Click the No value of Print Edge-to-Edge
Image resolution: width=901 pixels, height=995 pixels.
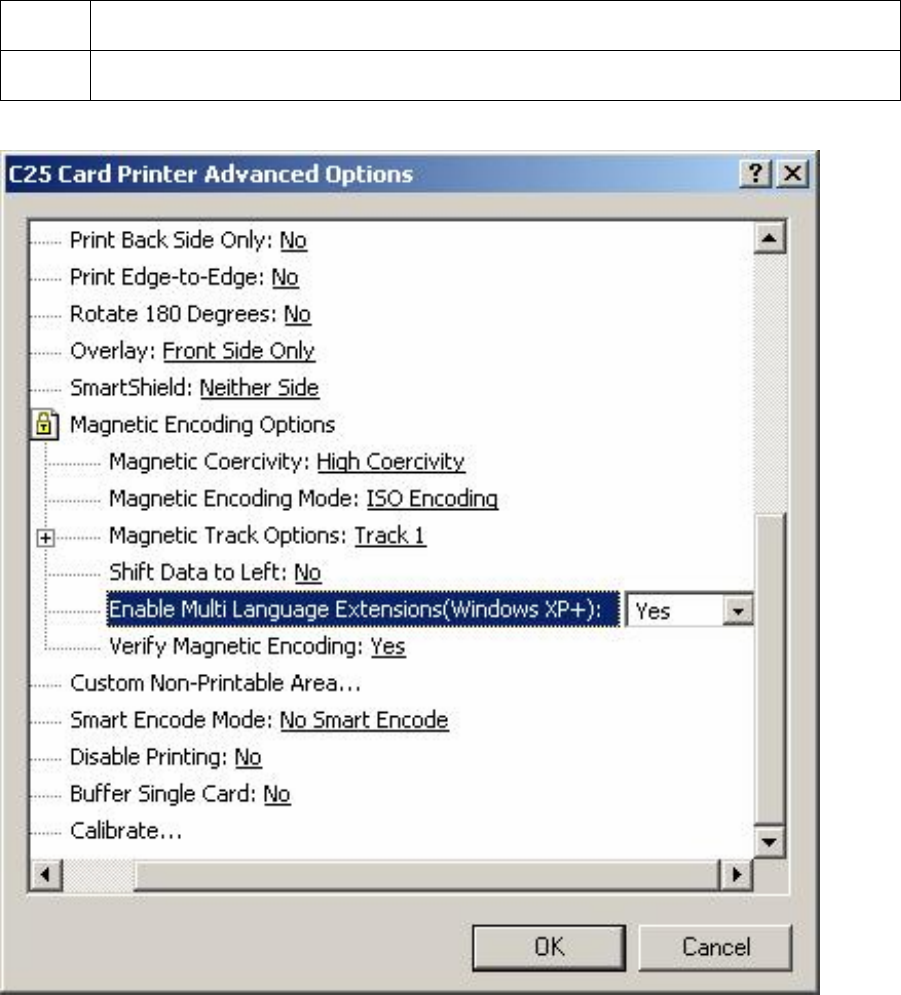(285, 277)
